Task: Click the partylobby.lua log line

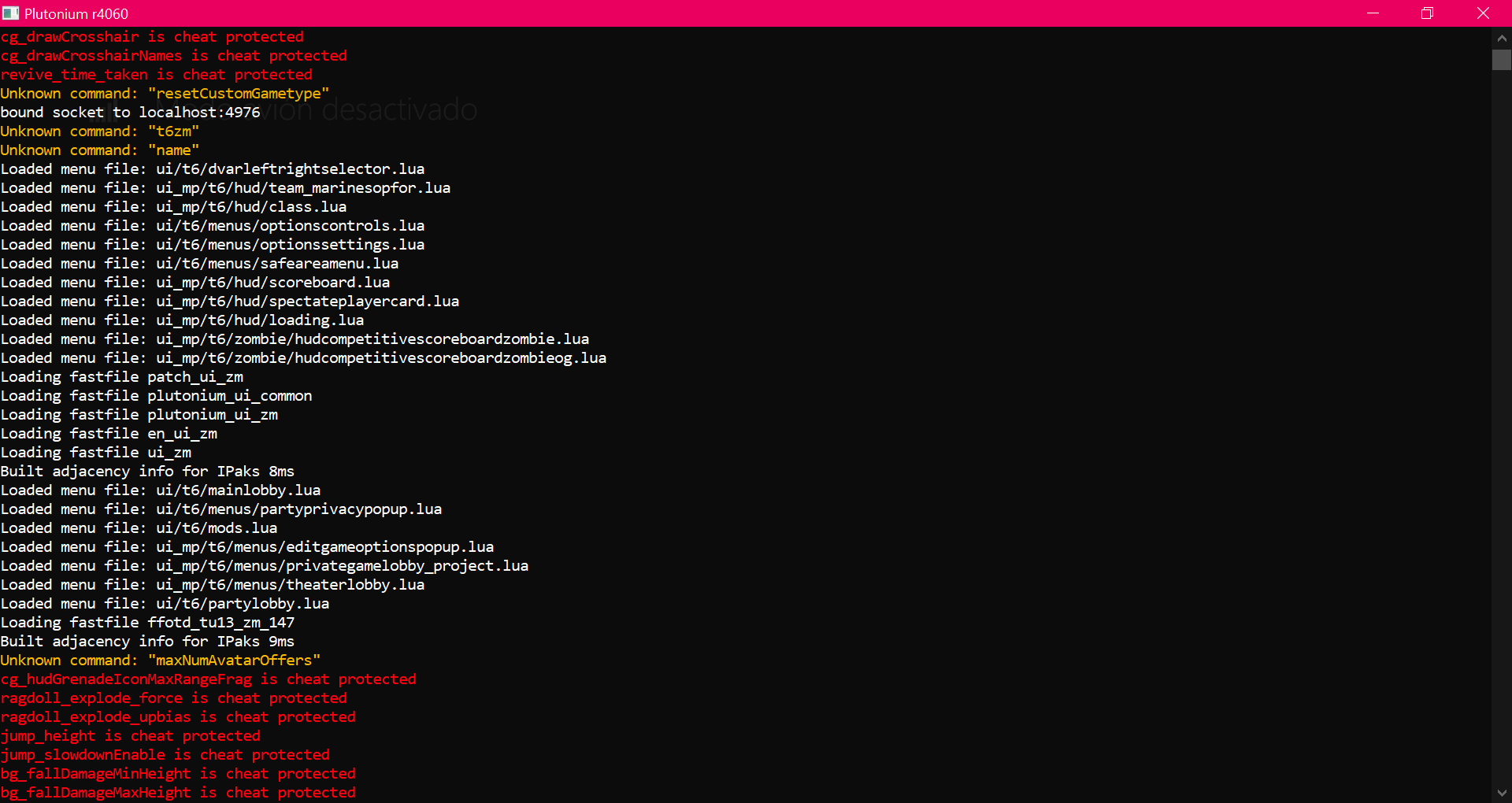Action: tap(165, 604)
